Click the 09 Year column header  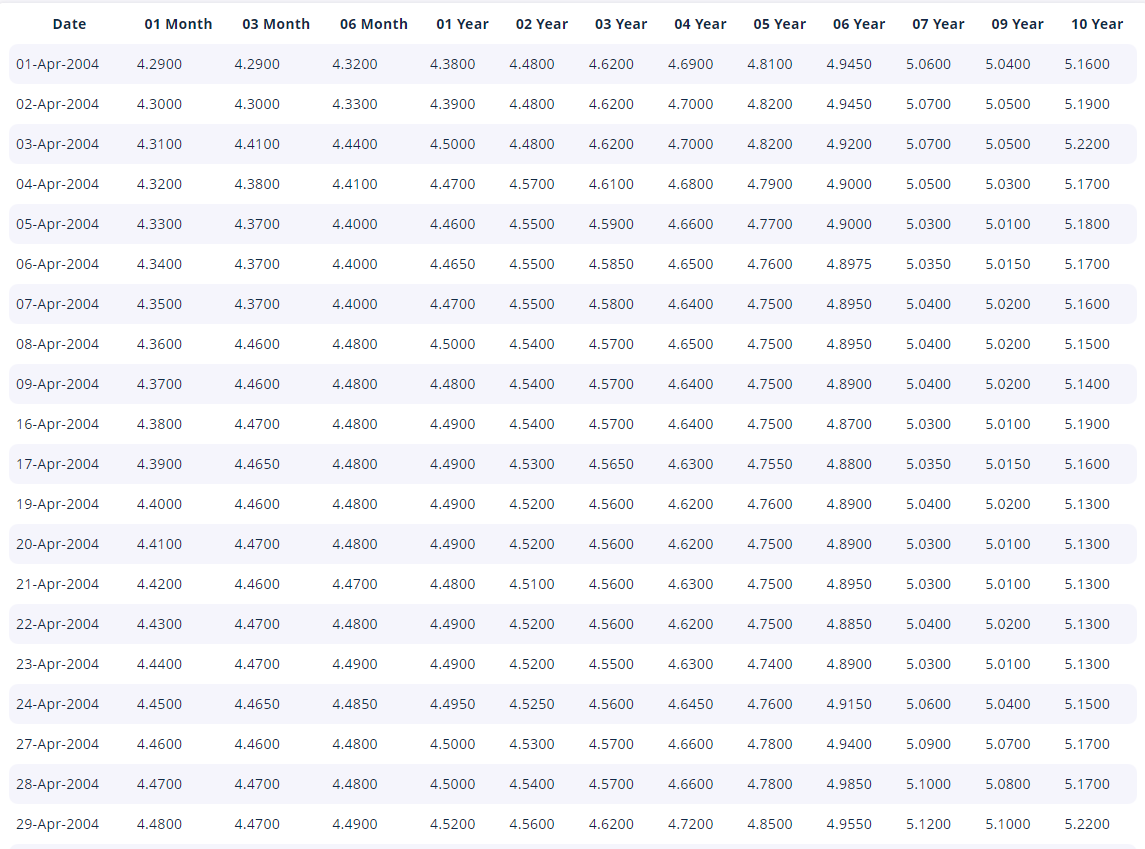(1017, 24)
